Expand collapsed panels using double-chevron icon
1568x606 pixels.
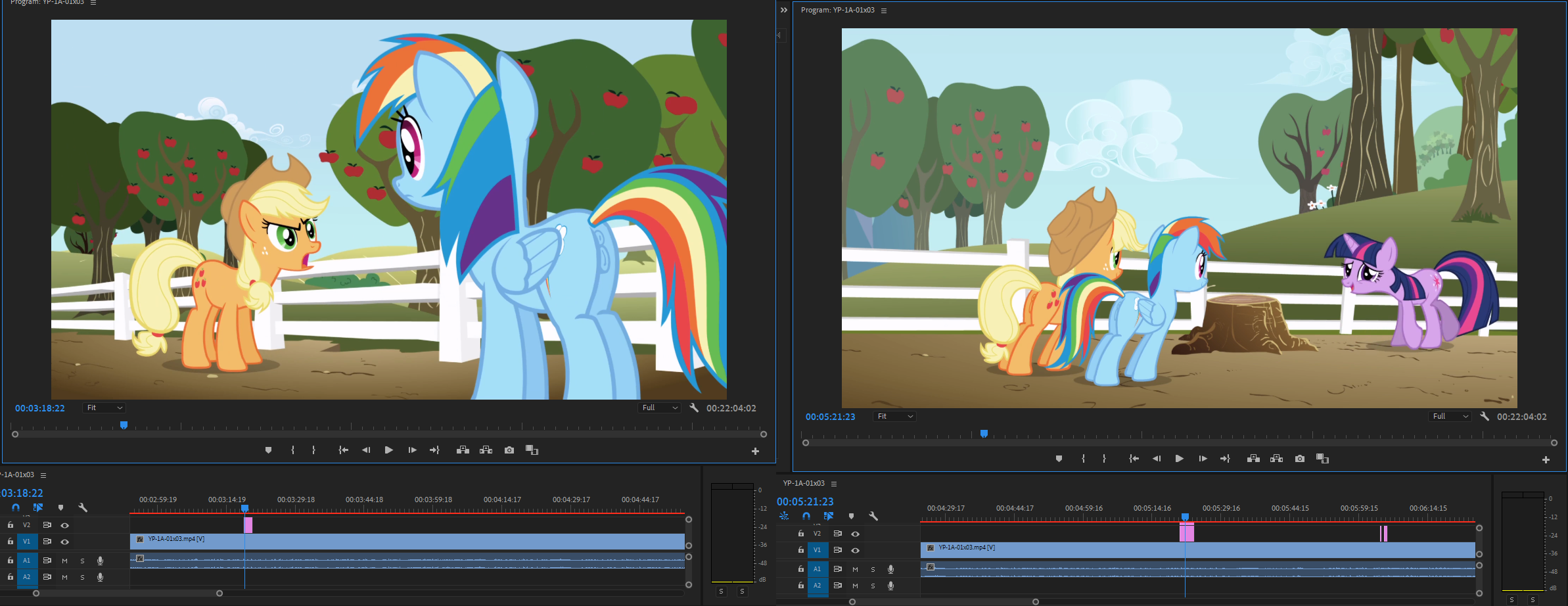point(783,10)
